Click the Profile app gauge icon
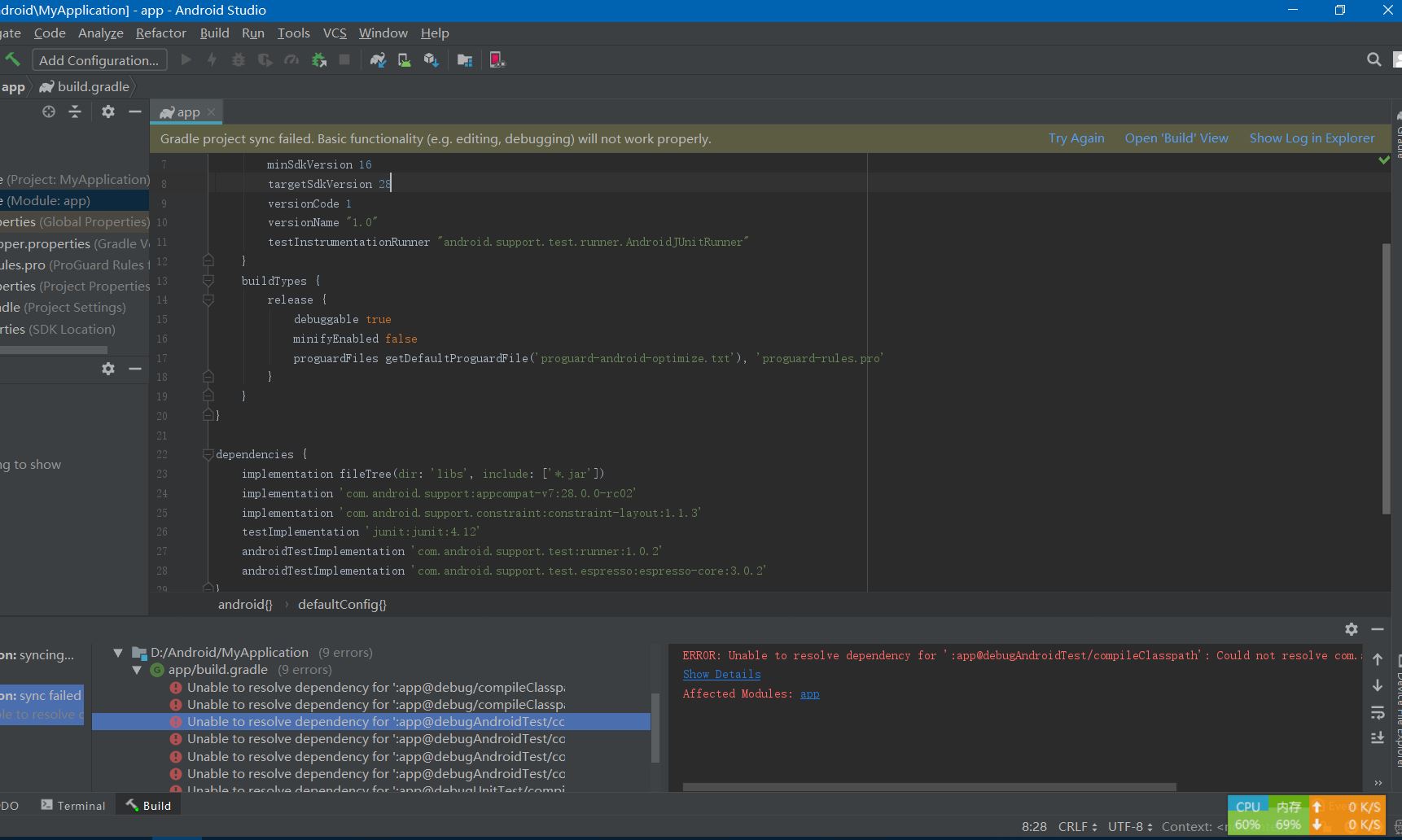The image size is (1402, 840). coord(291,59)
